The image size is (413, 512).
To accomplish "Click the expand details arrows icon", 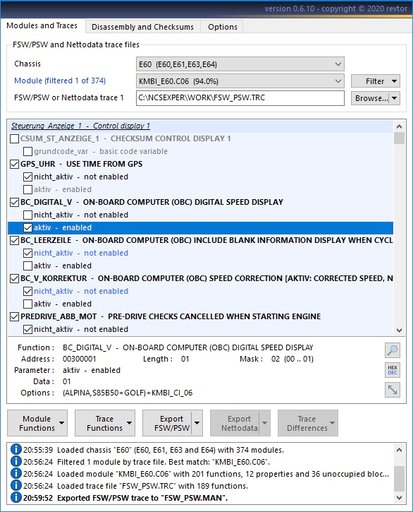I will pos(392,390).
